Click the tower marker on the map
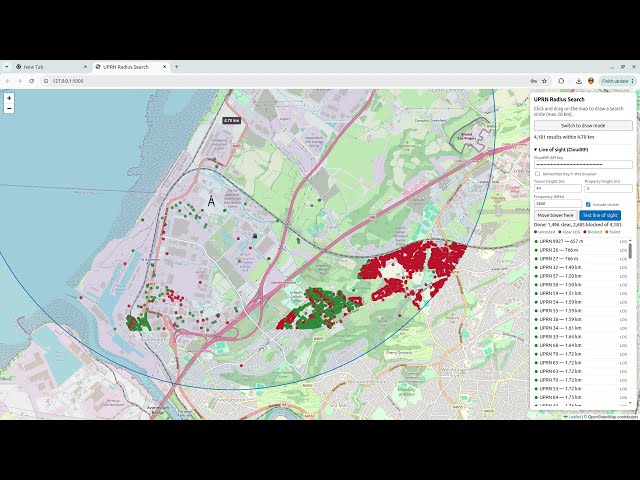The width and height of the screenshot is (640, 480). [x=211, y=201]
